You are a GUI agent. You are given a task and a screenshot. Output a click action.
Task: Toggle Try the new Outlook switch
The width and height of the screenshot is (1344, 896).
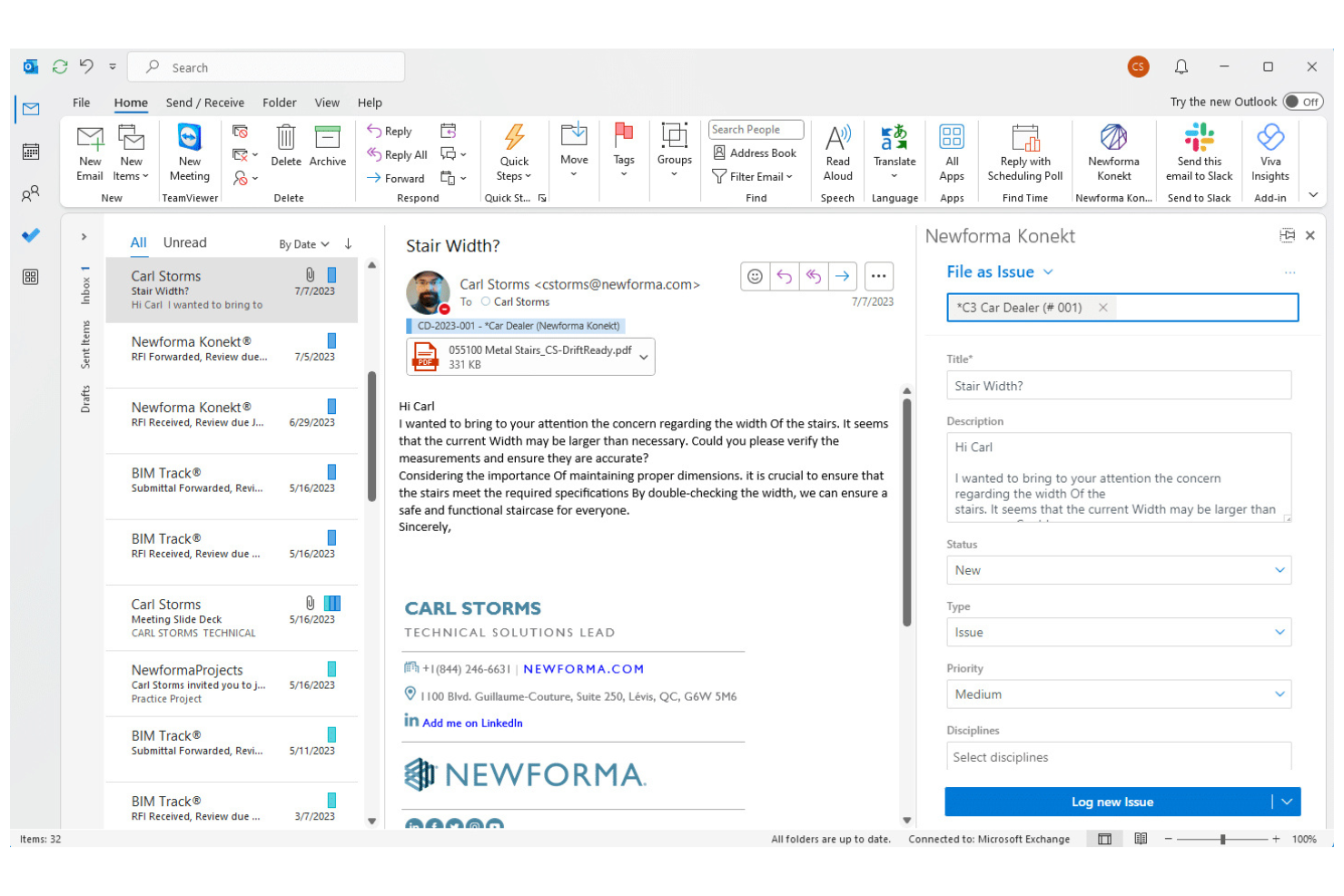coord(1303,102)
